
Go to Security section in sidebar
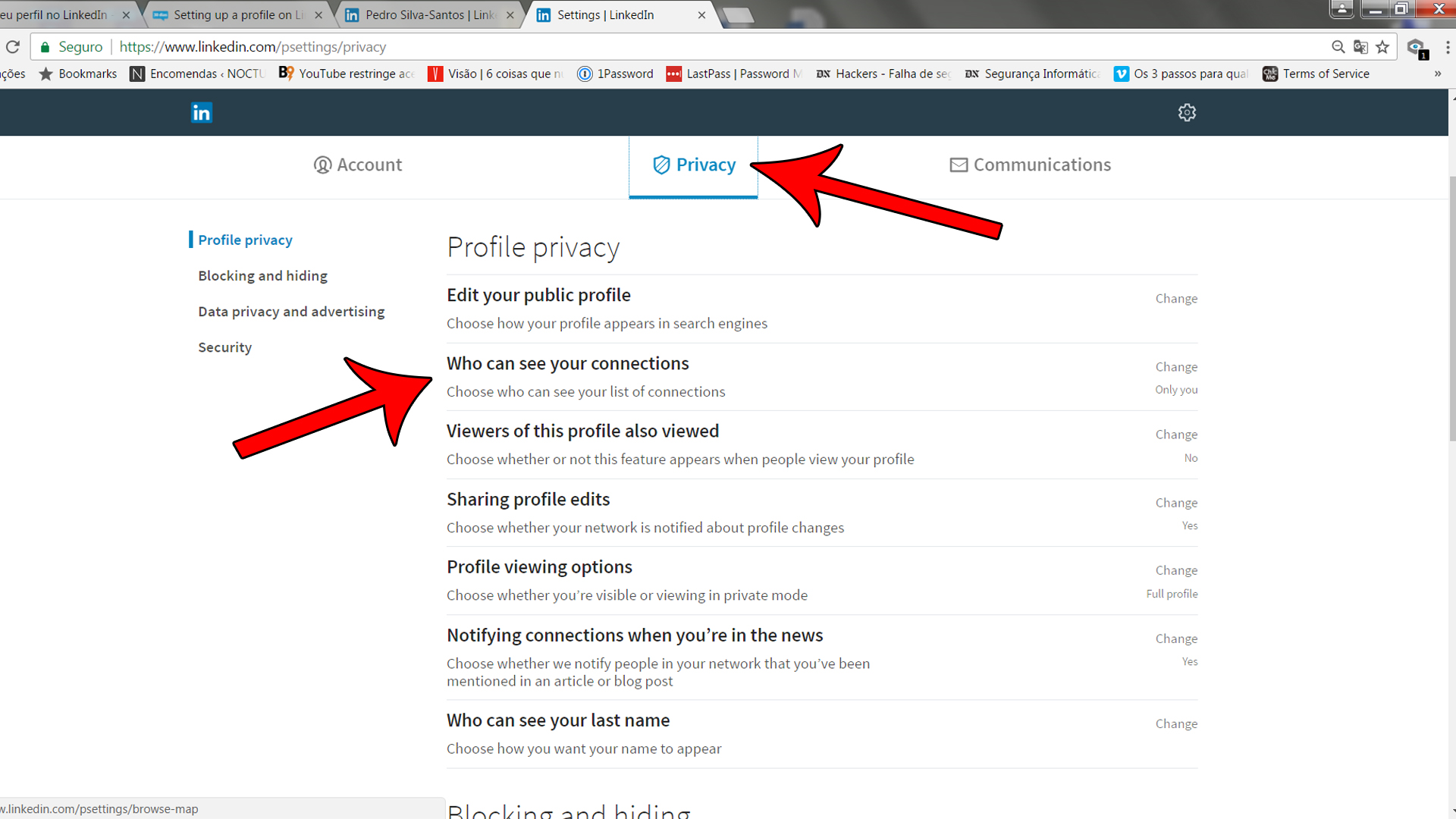tap(224, 347)
